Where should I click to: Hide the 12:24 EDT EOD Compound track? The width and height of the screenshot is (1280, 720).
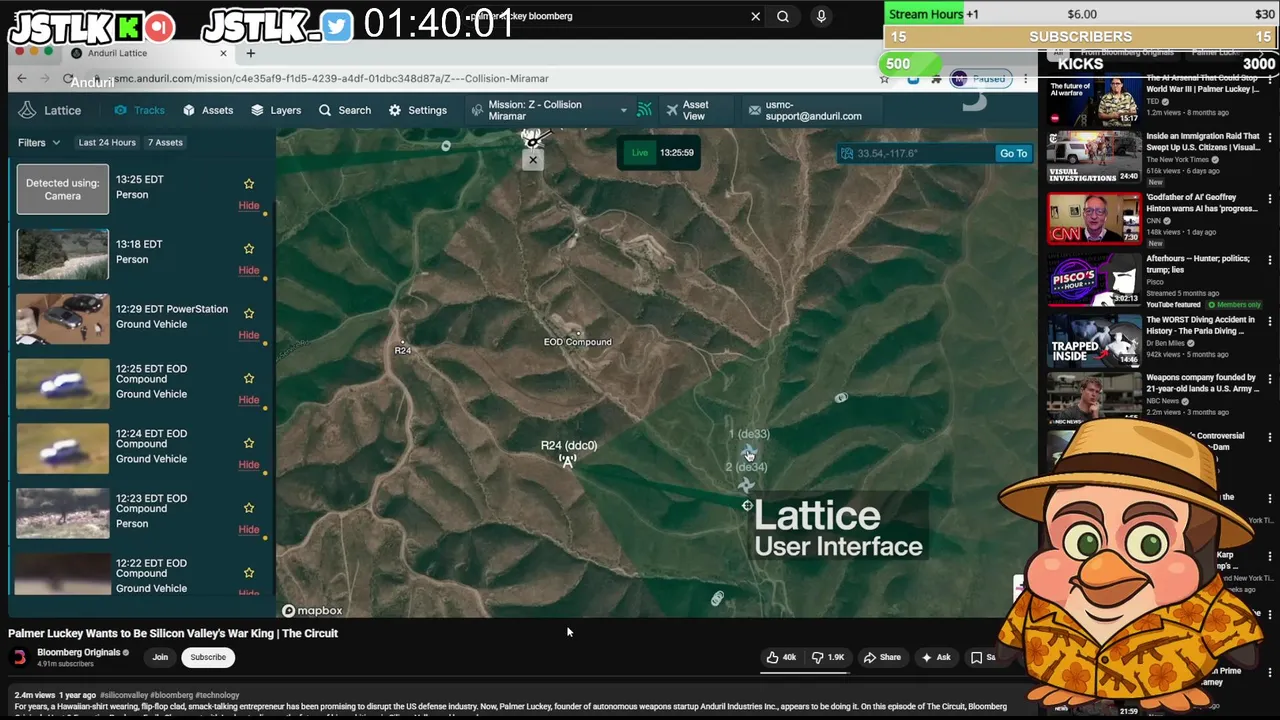point(249,464)
